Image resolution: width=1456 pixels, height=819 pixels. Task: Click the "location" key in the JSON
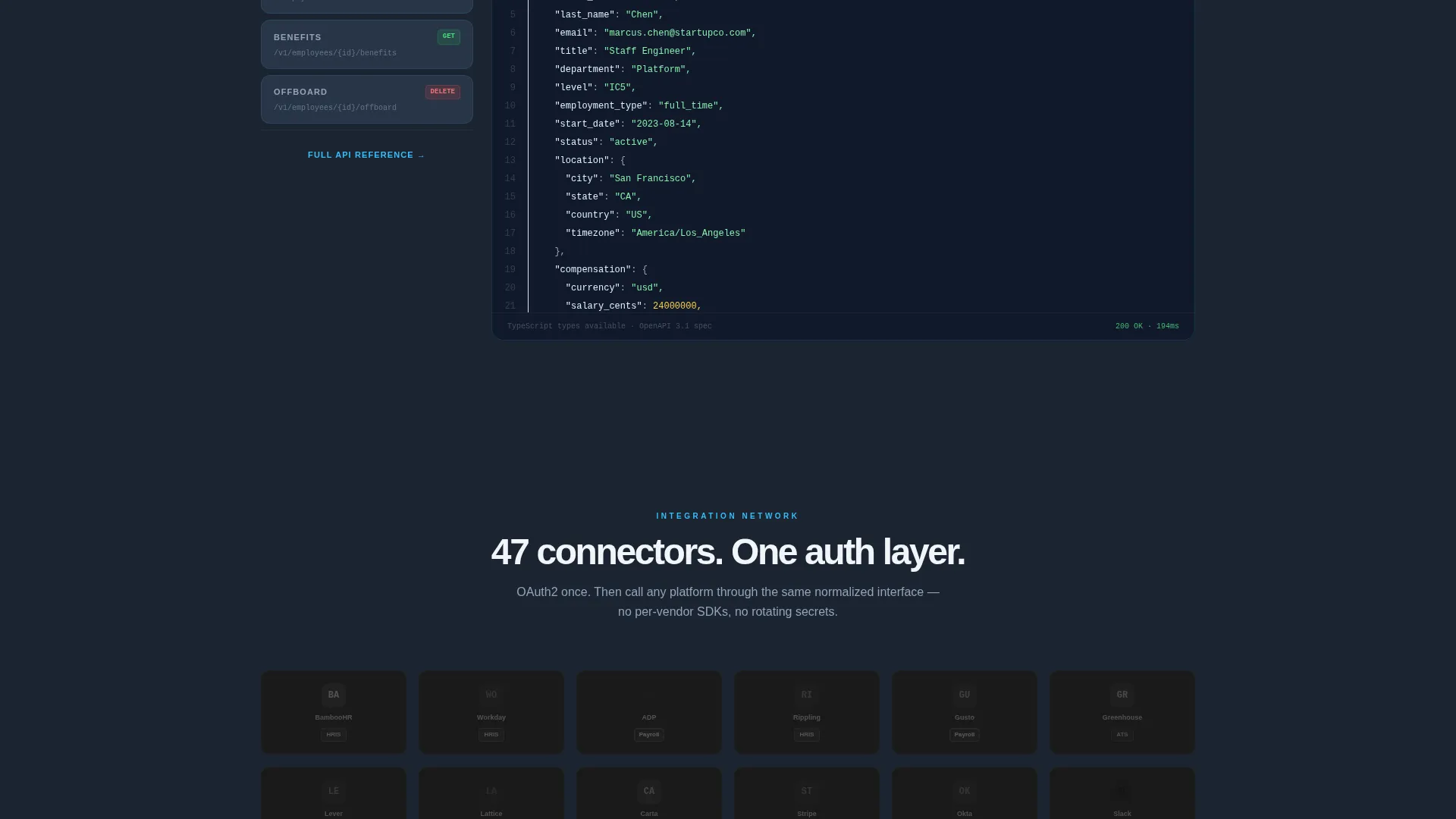(582, 161)
